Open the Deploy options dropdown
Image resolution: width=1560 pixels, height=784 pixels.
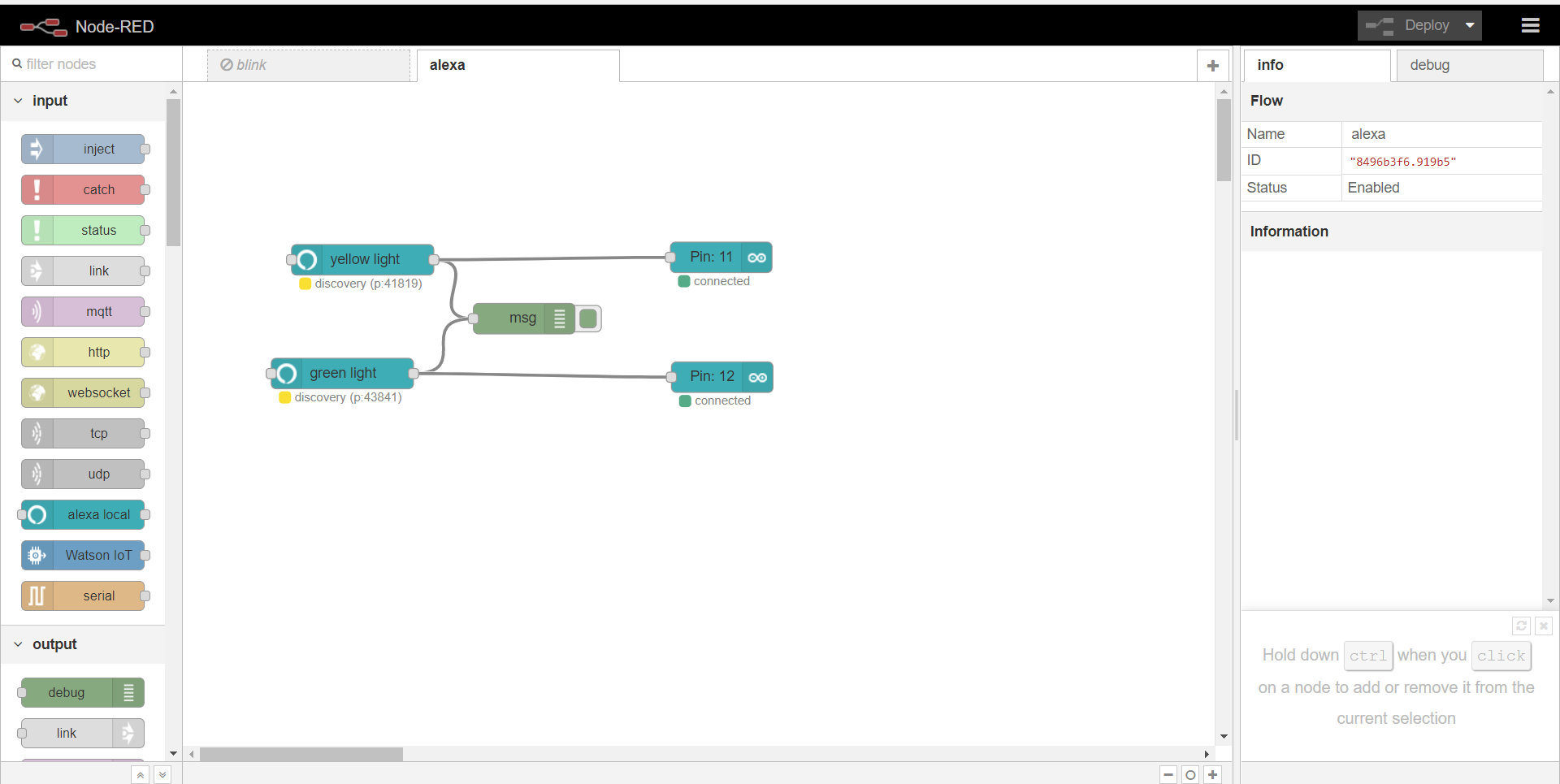pos(1471,25)
